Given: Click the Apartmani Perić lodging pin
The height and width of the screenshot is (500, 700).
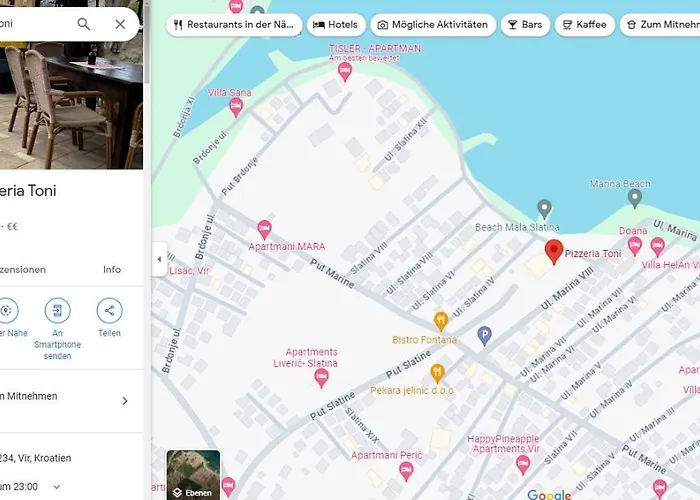Looking at the screenshot, I should [x=406, y=471].
